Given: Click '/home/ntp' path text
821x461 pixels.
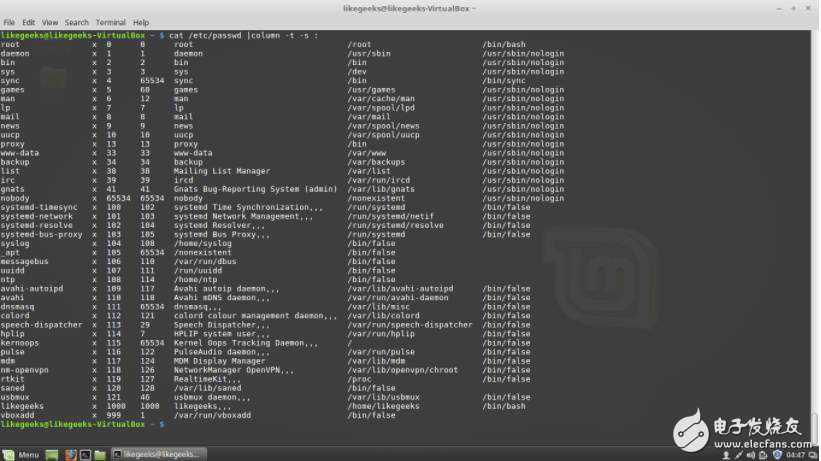Looking at the screenshot, I should [x=195, y=279].
